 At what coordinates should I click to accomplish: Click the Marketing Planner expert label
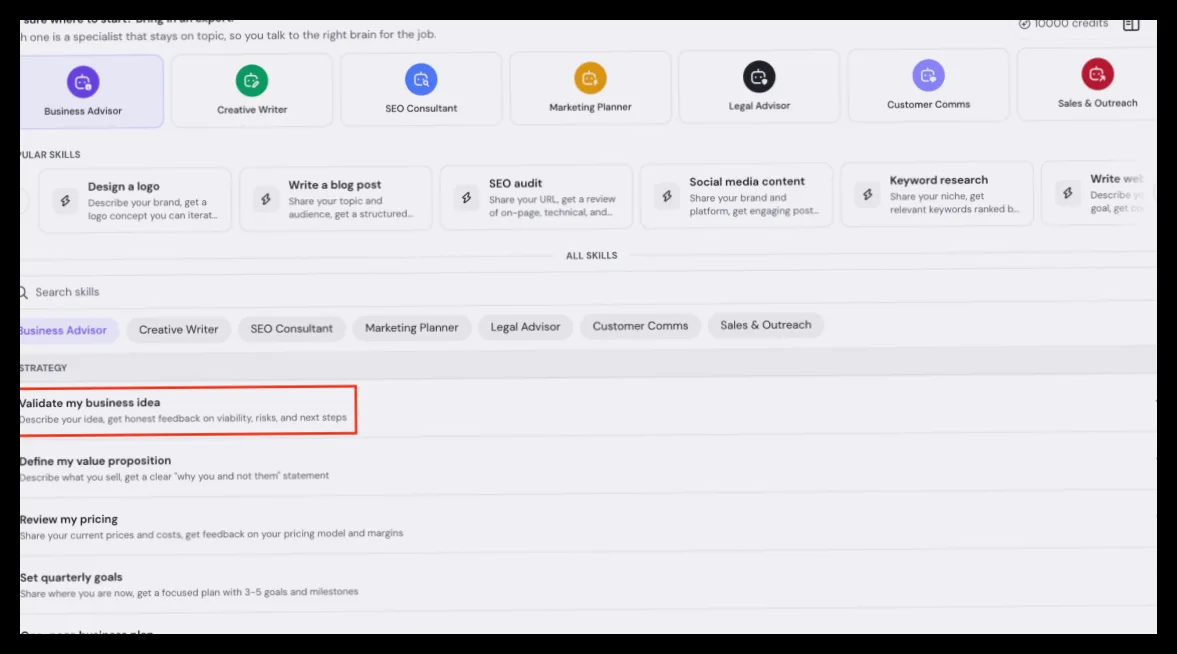tap(590, 107)
